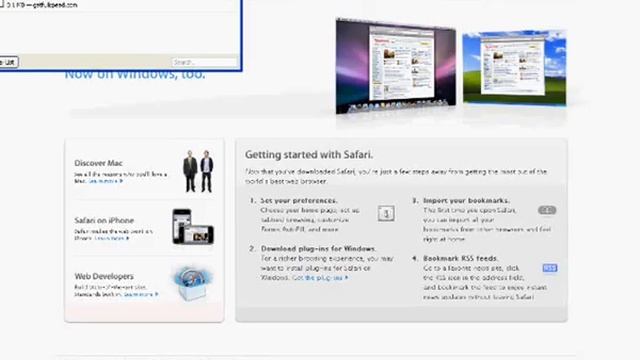640x360 pixels.
Task: Click the 'Getting started with Safari.' heading
Action: [309, 155]
